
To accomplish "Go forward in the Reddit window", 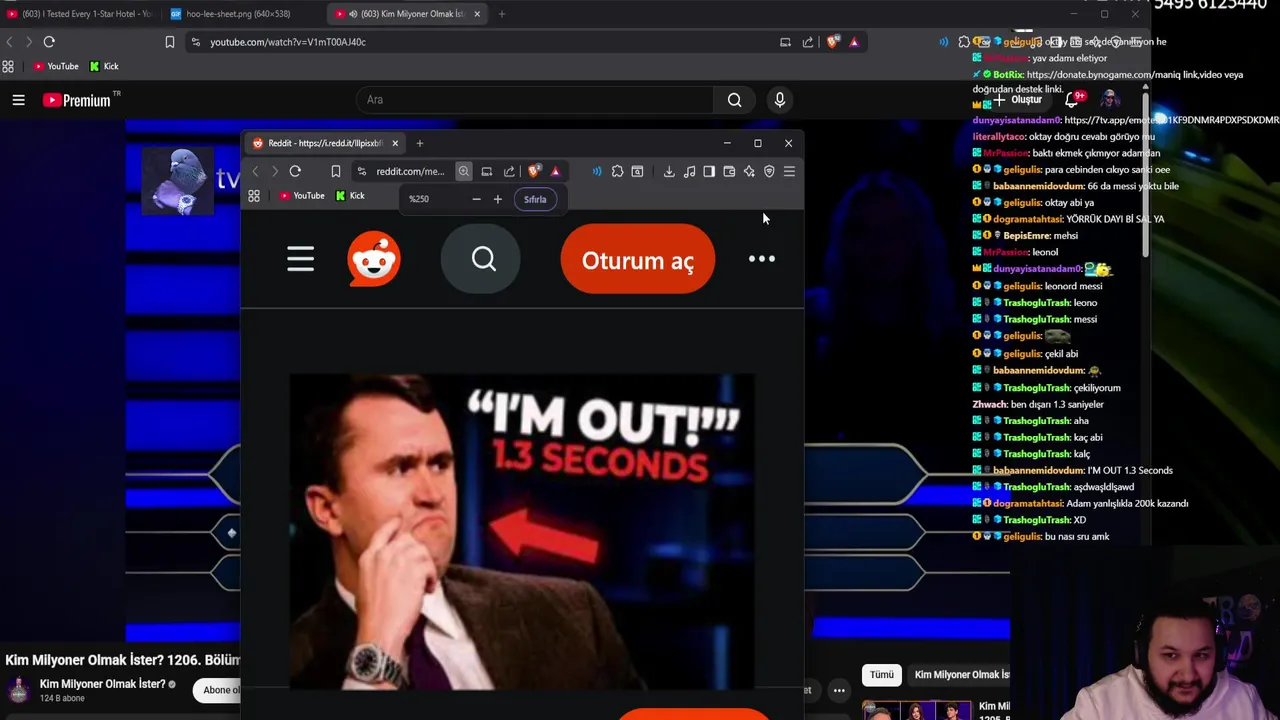I will coord(274,171).
